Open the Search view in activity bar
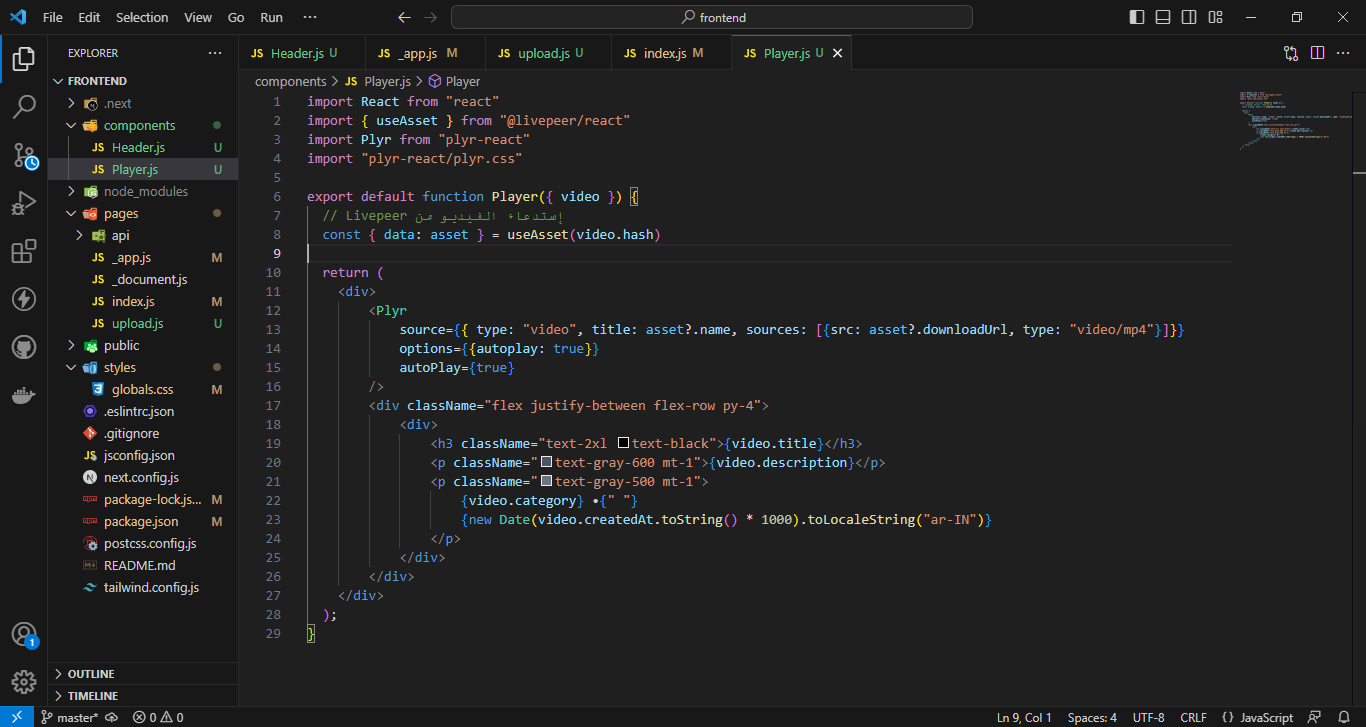The image size is (1366, 727). coord(24,107)
